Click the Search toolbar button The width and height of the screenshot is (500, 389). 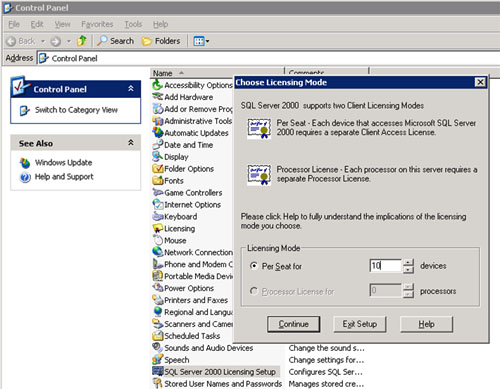coord(115,41)
